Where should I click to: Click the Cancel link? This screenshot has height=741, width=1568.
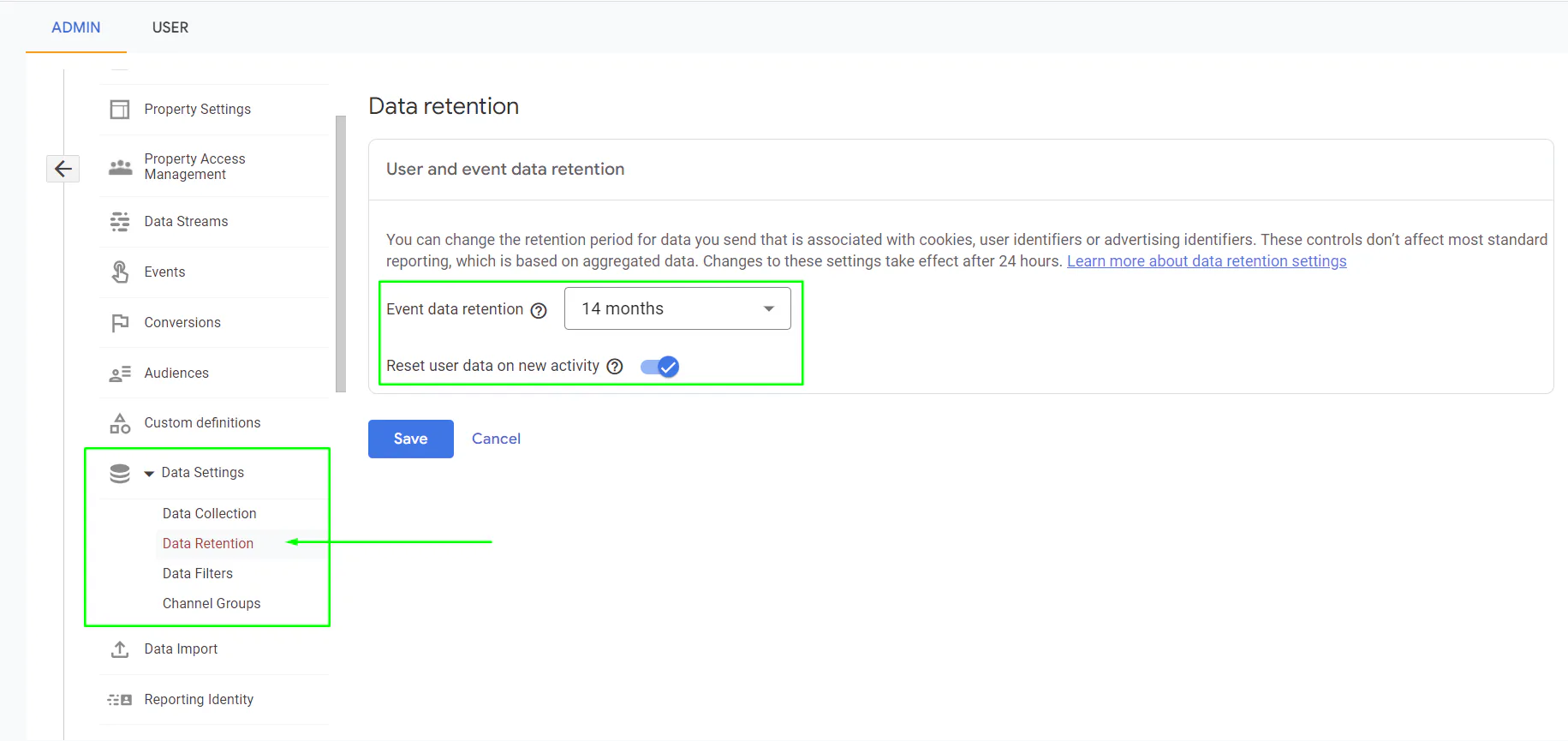(496, 439)
